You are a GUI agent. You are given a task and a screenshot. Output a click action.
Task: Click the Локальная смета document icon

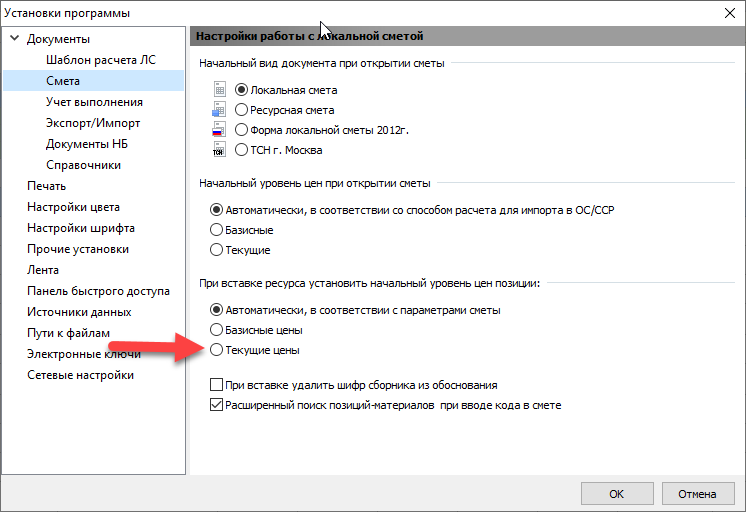pyautogui.click(x=220, y=90)
